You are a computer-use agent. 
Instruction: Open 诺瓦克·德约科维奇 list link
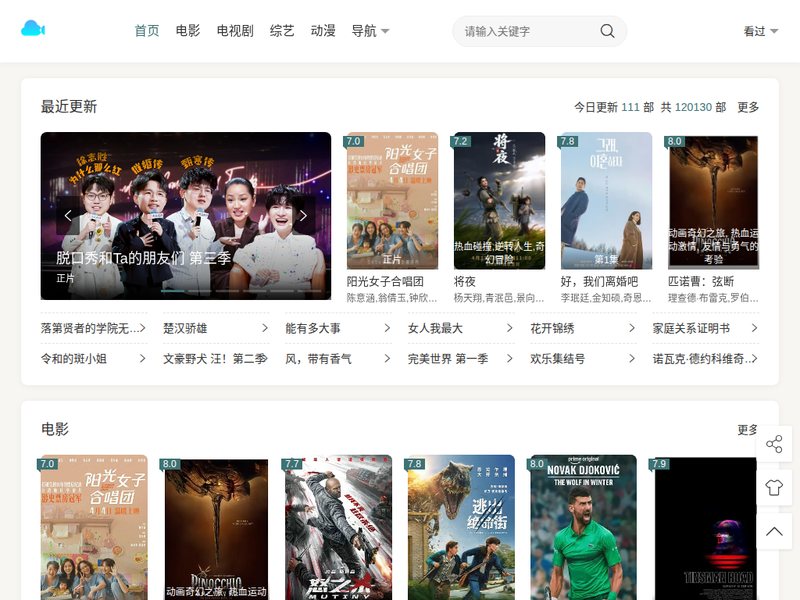(x=706, y=359)
